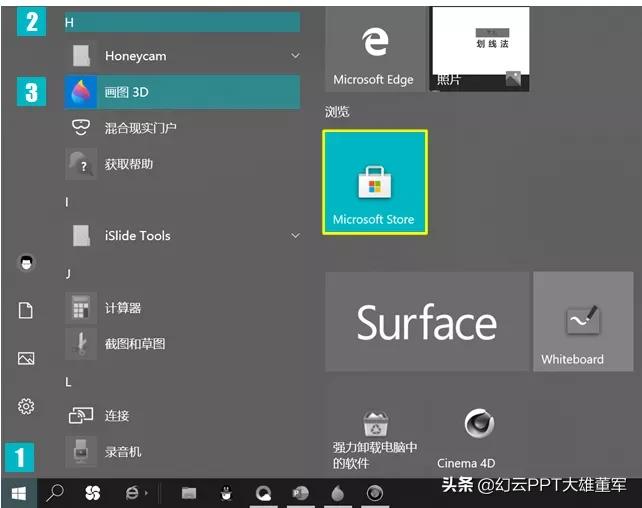Open Pictures icon in Start sidebar

pos(26,359)
